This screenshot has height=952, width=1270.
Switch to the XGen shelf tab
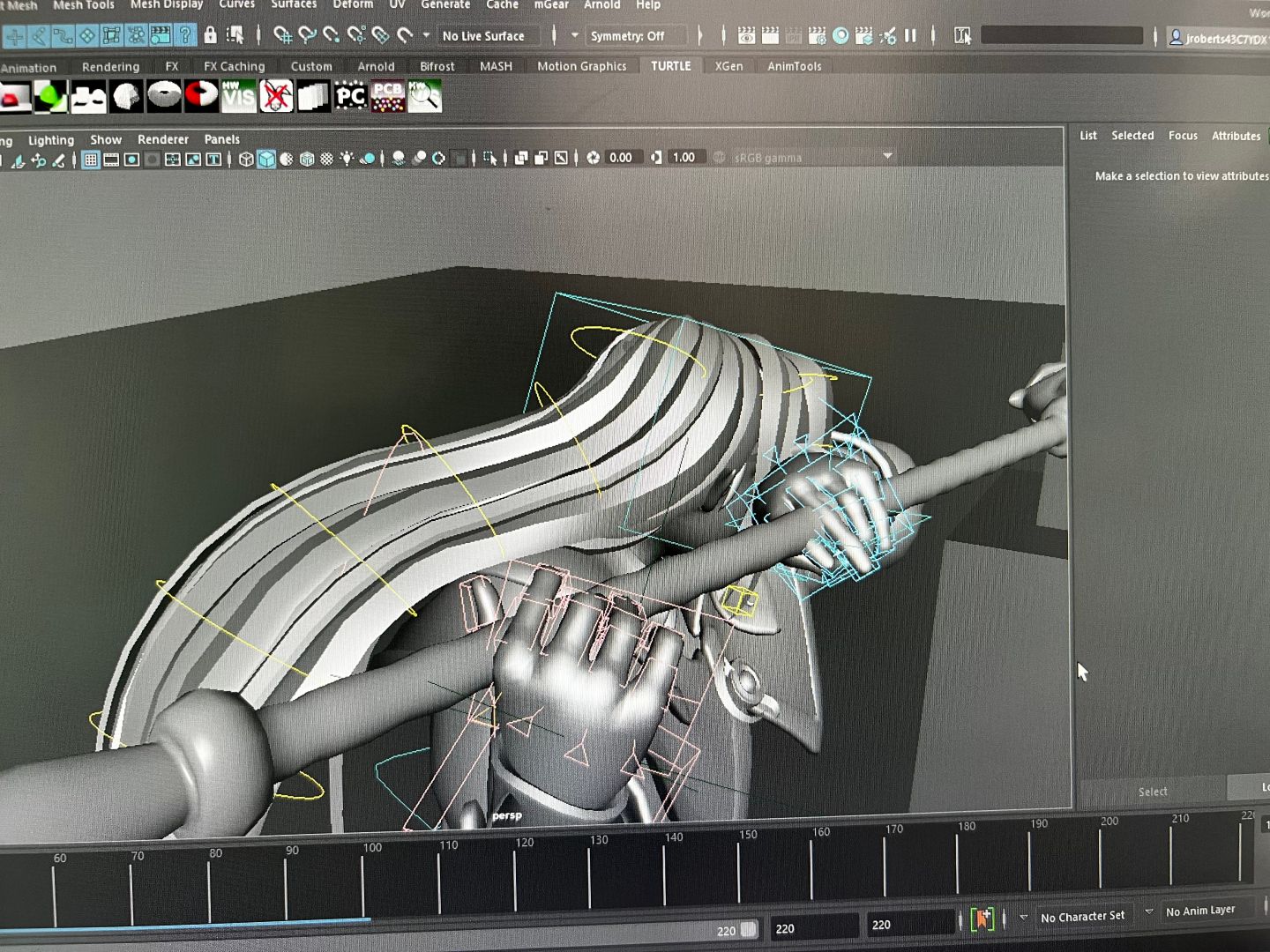pos(728,66)
